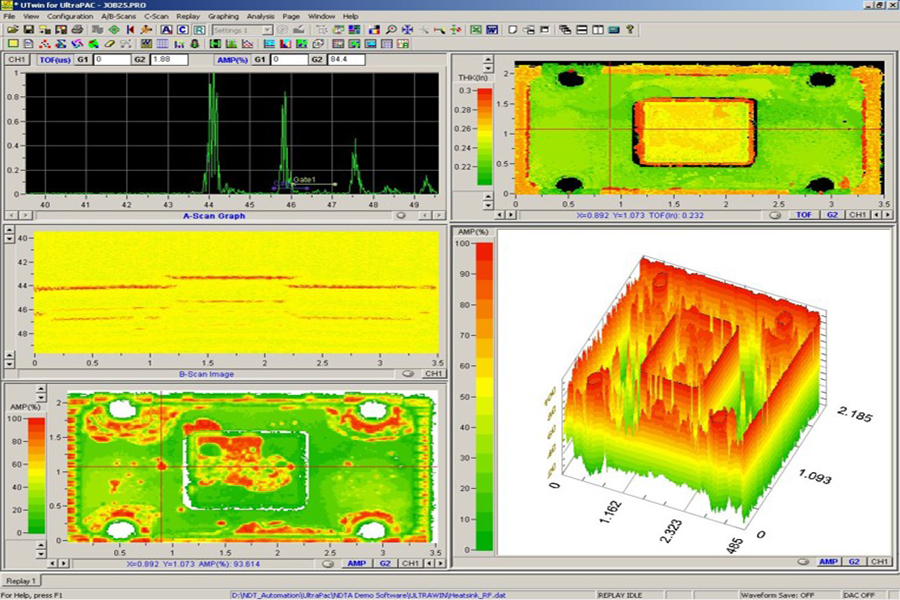
Task: Click the yellow question mark help icon
Action: click(x=630, y=30)
